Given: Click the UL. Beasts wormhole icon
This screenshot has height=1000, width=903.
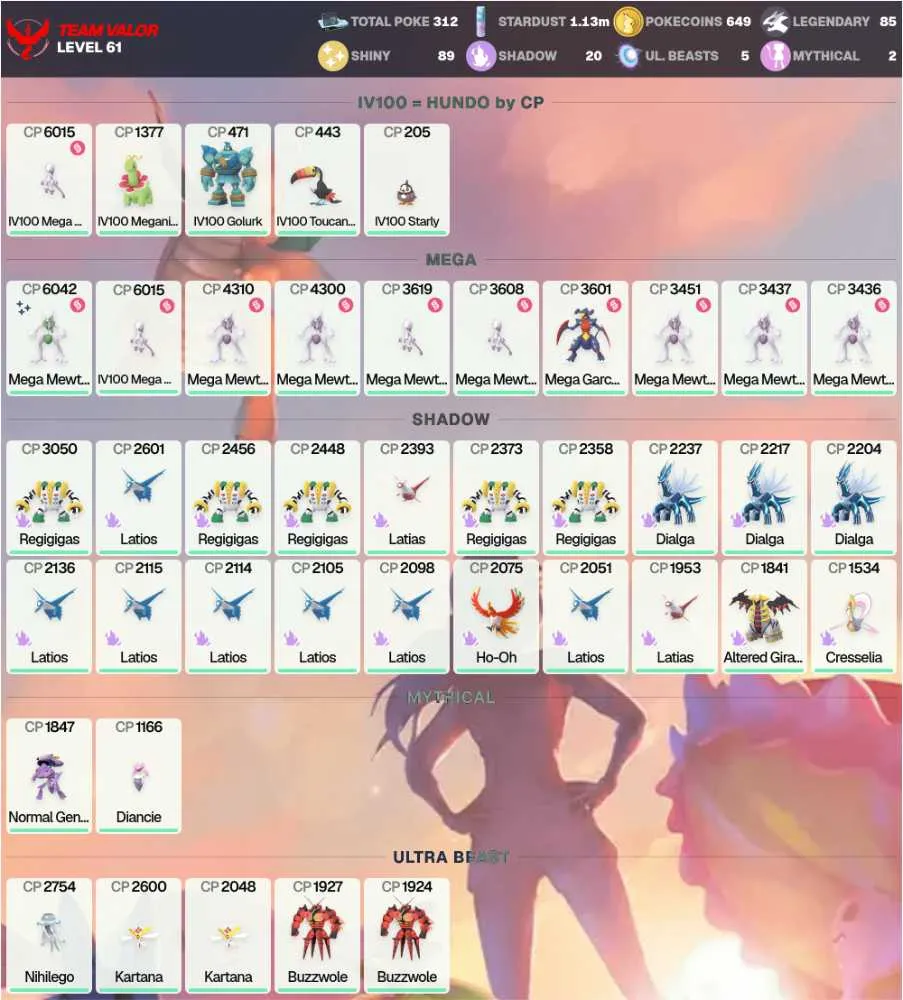Looking at the screenshot, I should 628,56.
